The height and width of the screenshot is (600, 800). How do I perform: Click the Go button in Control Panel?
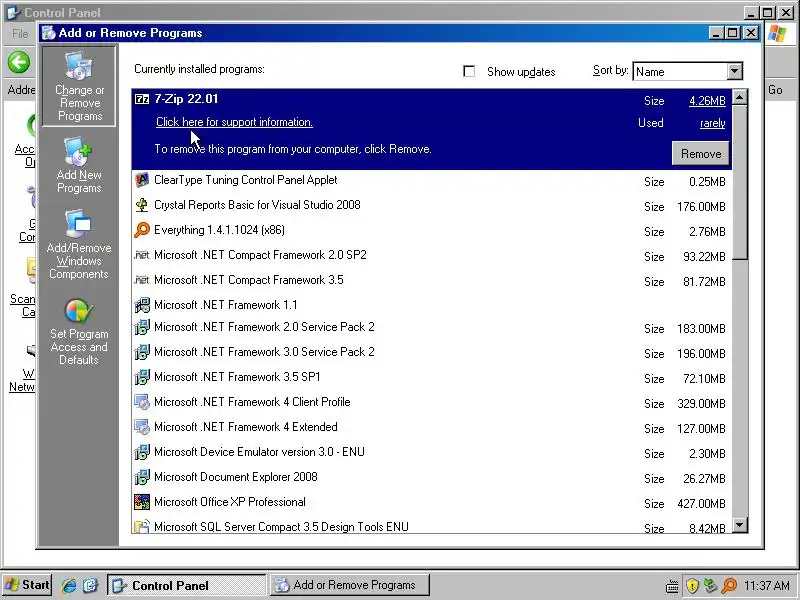point(775,90)
